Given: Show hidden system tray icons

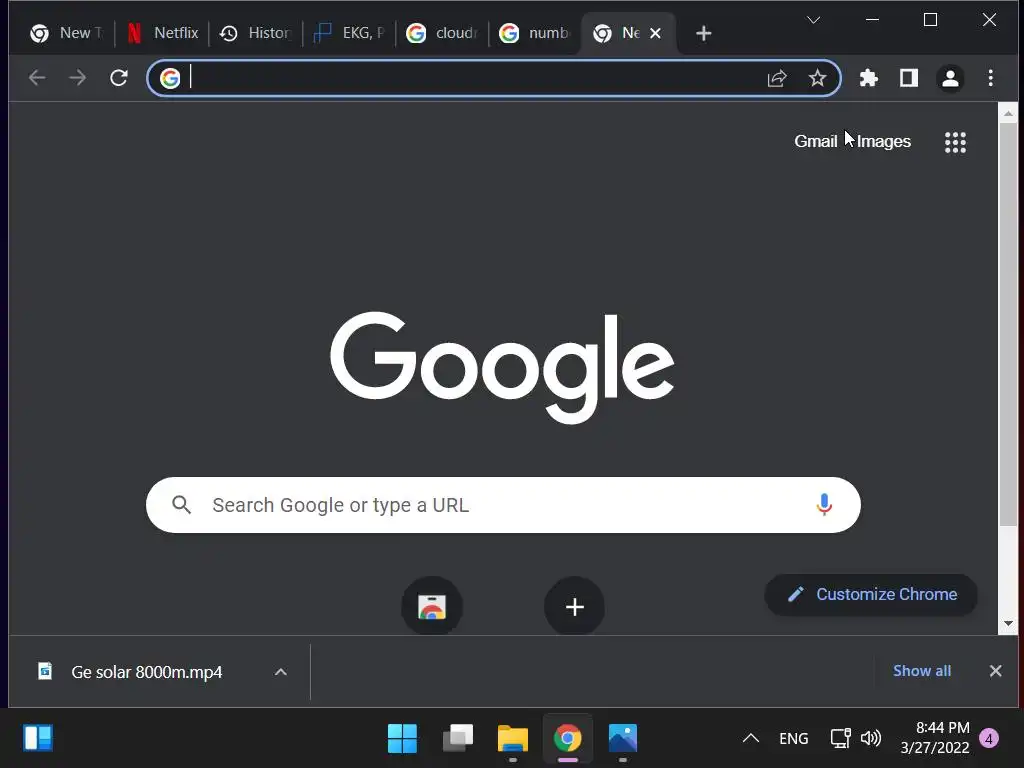Looking at the screenshot, I should [751, 739].
